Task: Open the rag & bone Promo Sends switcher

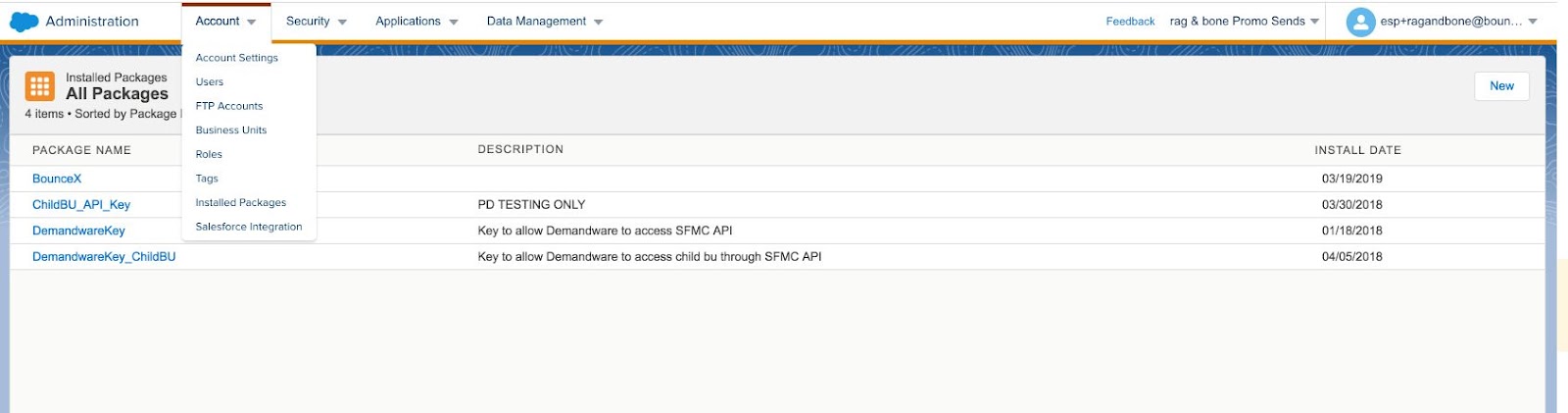Action: tap(1245, 21)
